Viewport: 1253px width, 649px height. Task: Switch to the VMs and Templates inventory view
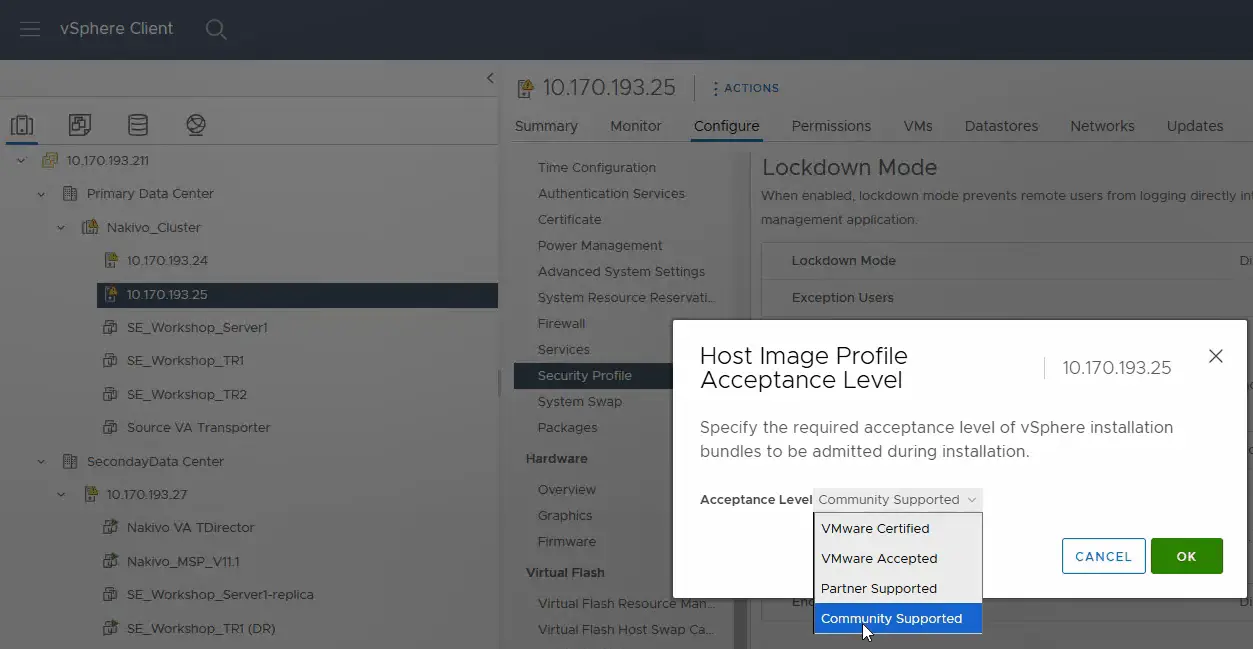pyautogui.click(x=80, y=124)
